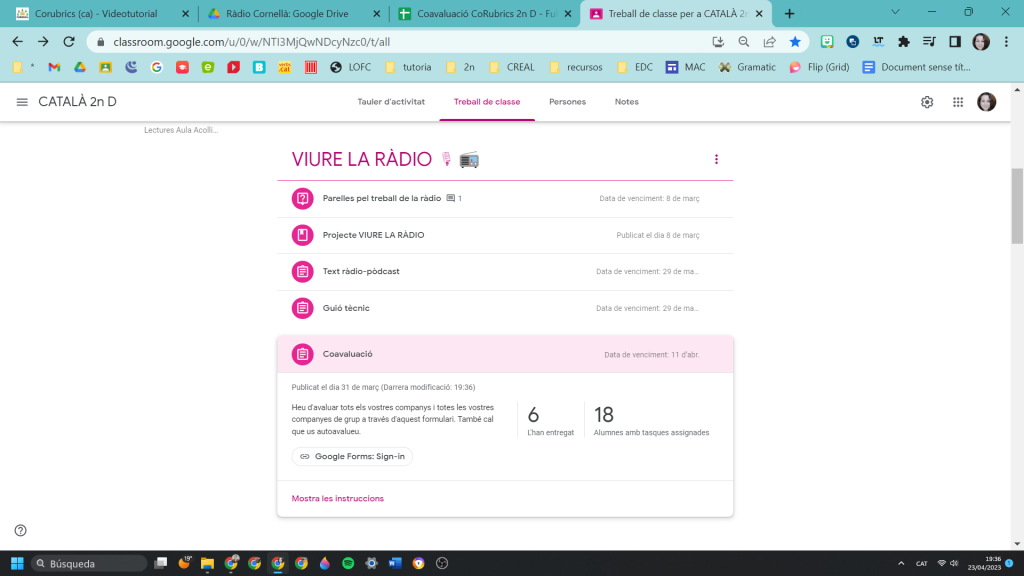1024x576 pixels.
Task: Expand the Text ràdio-pòdcast assignment
Action: tap(361, 271)
